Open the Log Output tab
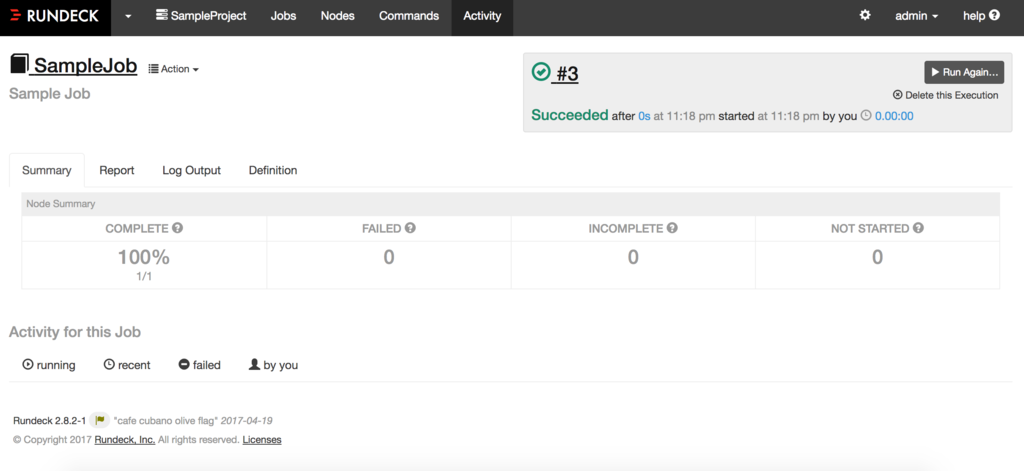This screenshot has height=471, width=1024. (191, 171)
